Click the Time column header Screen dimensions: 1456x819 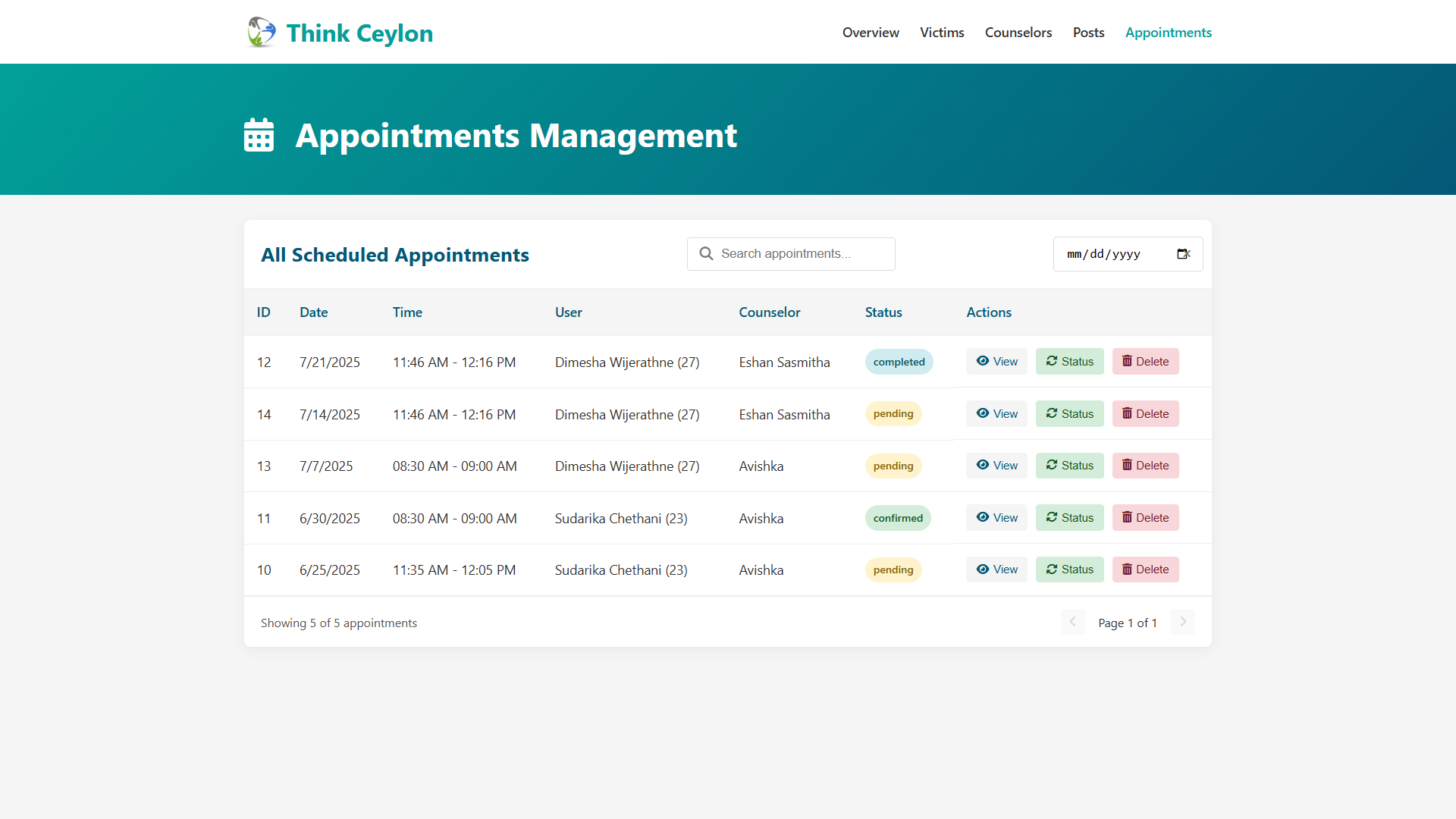(407, 312)
